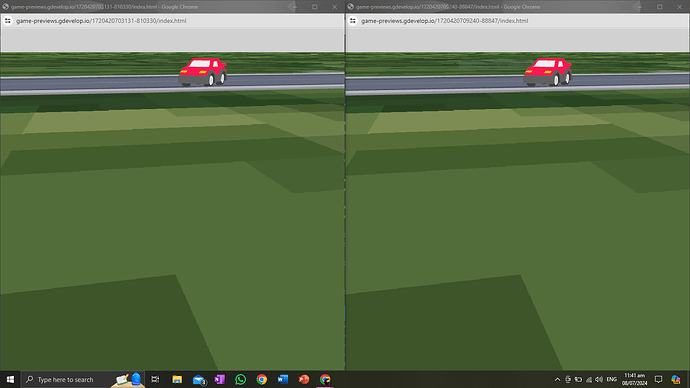Click the taskbar search box

point(65,379)
